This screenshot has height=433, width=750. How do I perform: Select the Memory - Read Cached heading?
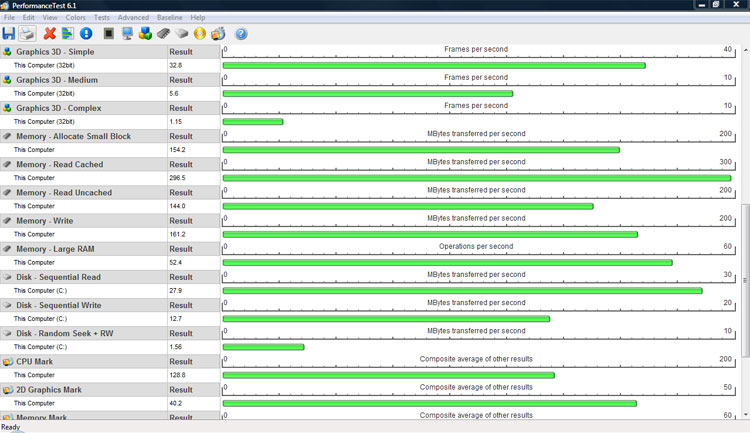59,164
